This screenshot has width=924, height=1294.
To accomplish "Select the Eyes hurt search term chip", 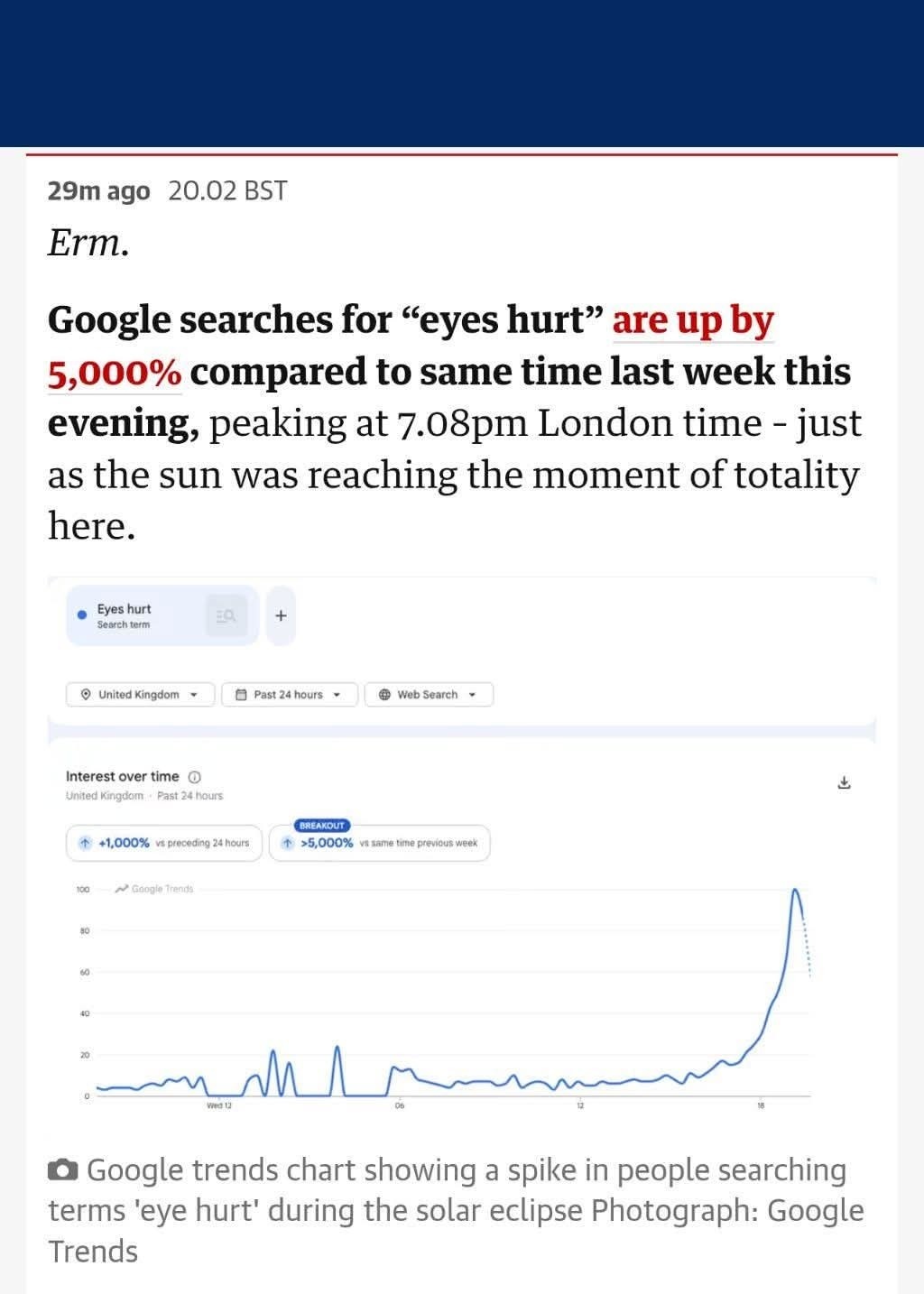I will pyautogui.click(x=162, y=615).
